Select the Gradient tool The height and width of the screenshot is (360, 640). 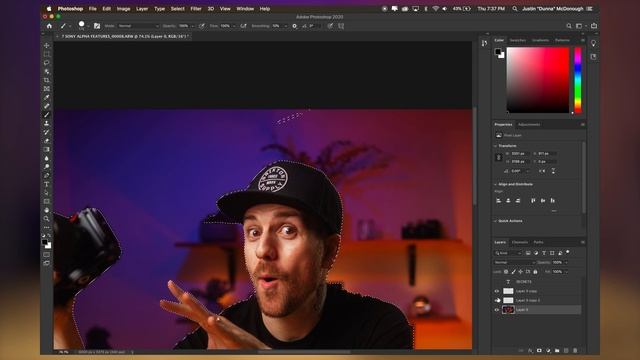tap(47, 149)
